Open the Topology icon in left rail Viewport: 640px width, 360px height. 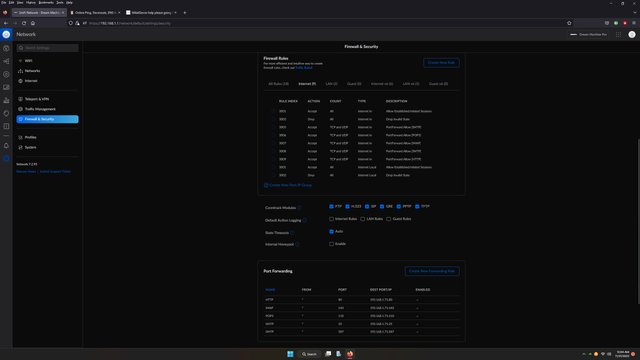click(x=6, y=61)
